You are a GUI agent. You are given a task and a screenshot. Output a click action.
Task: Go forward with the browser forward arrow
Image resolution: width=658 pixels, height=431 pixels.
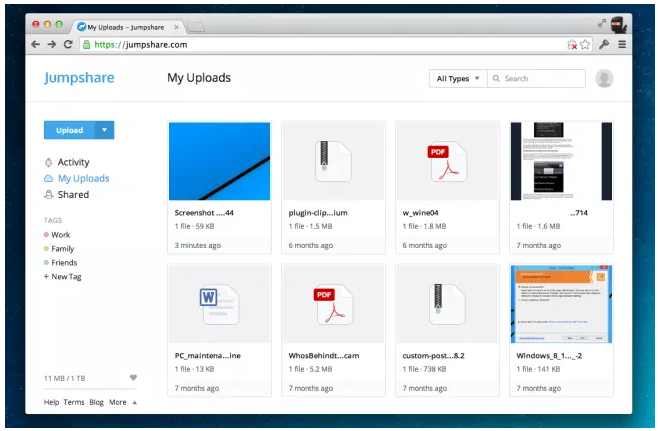pos(52,44)
